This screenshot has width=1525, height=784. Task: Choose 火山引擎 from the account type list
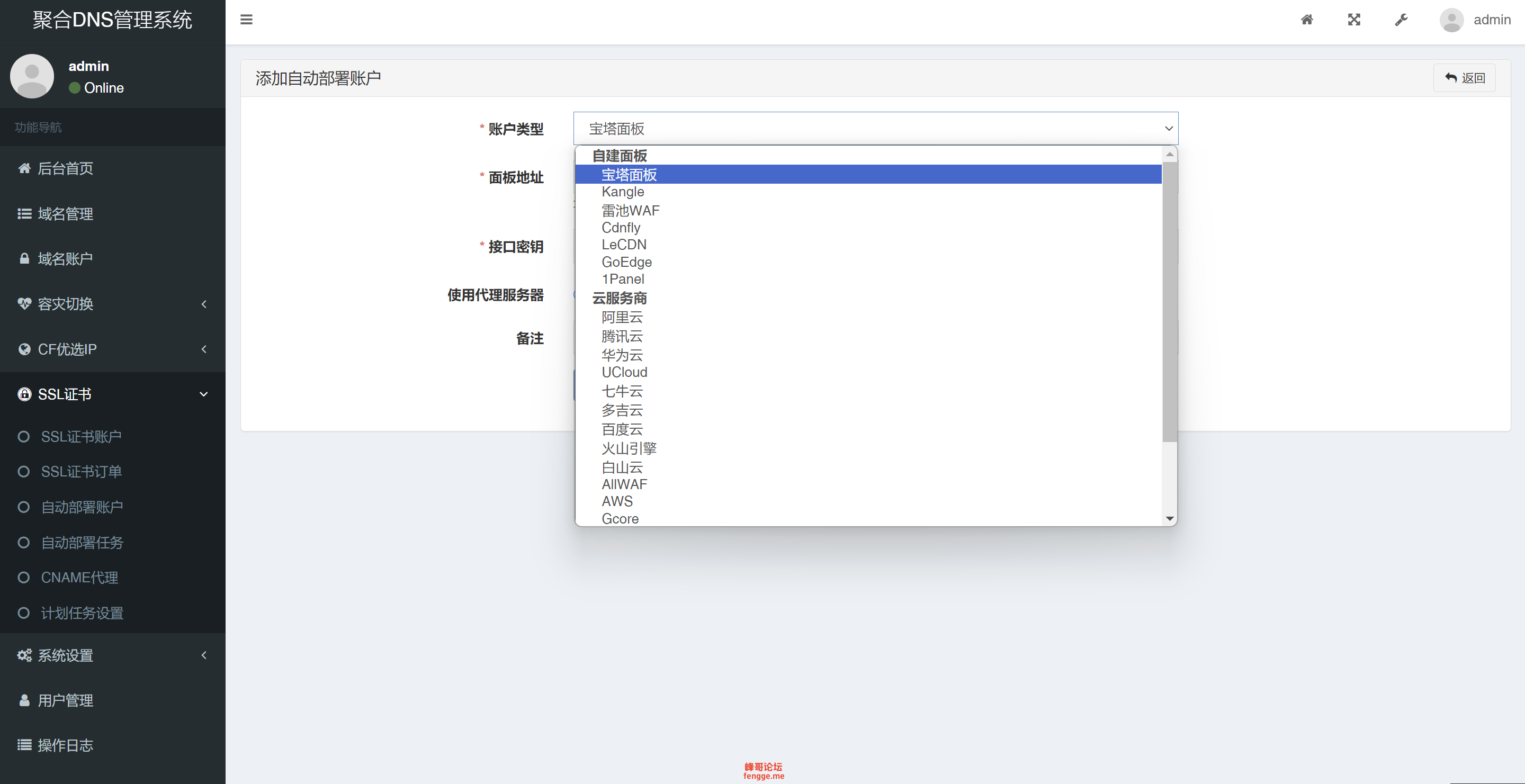868,448
